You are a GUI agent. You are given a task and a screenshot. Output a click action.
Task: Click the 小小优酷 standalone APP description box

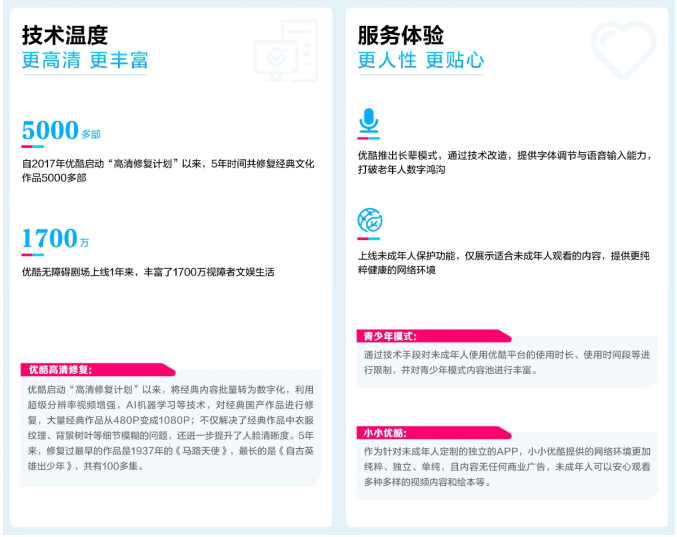507,466
